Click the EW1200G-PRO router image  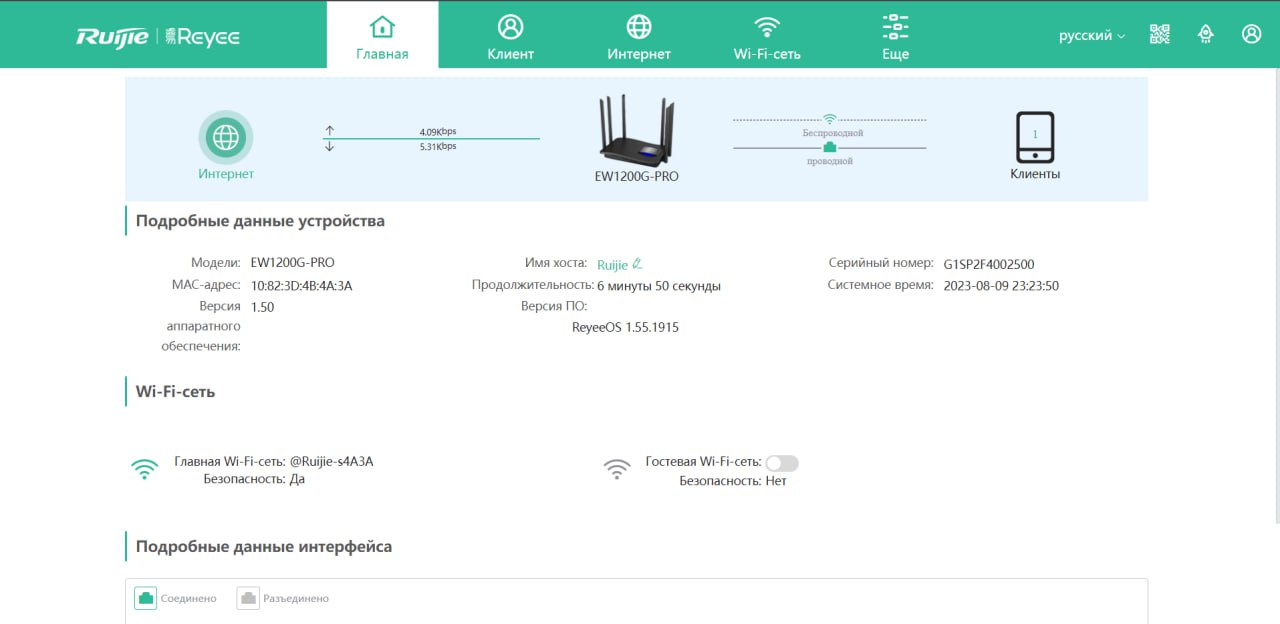637,130
